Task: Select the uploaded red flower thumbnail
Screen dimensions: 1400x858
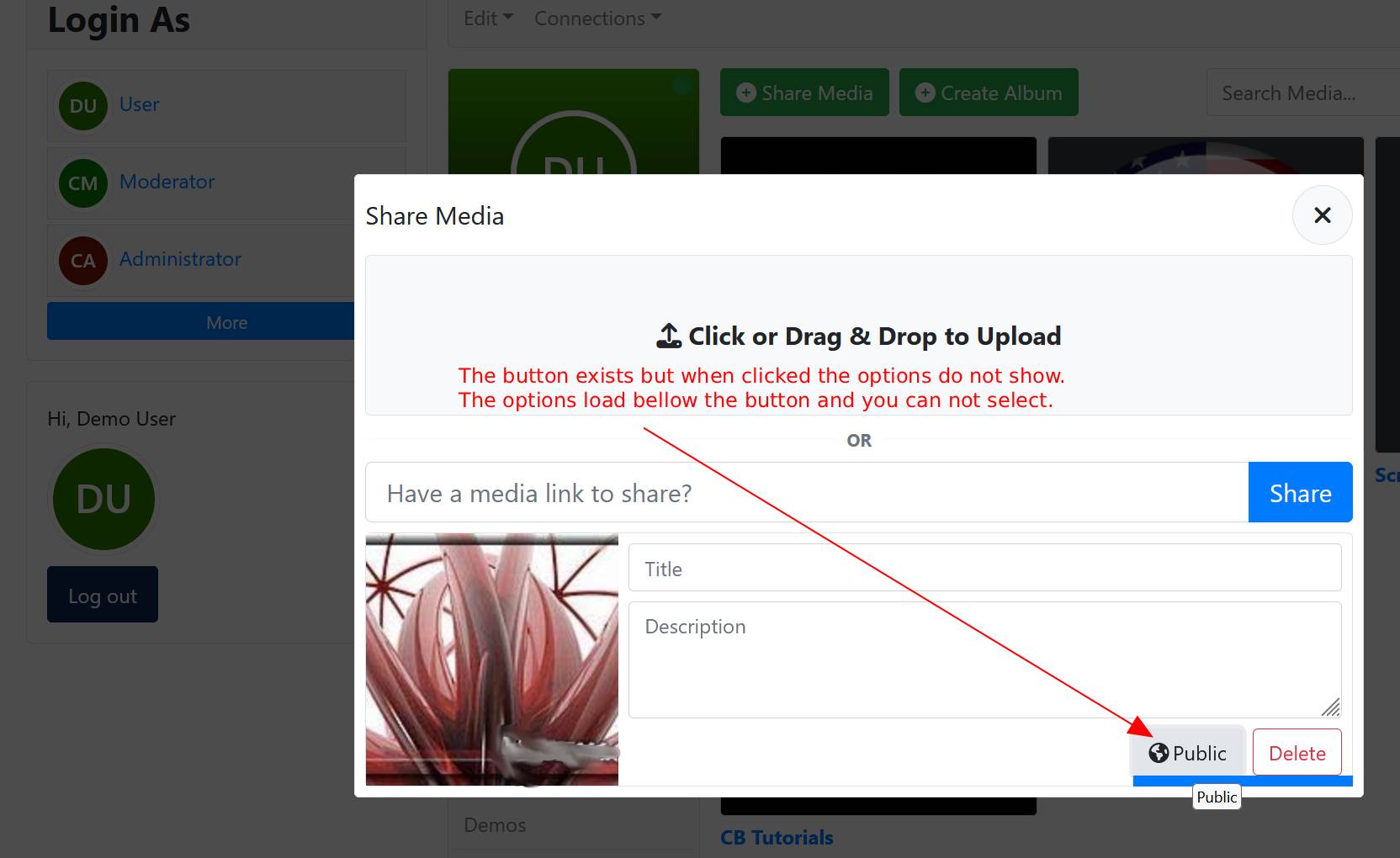Action: click(x=492, y=659)
